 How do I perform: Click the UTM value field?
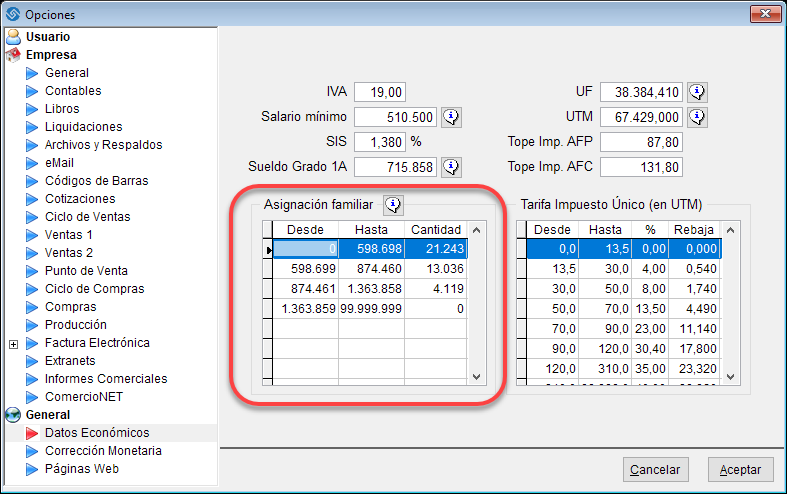coord(641,117)
